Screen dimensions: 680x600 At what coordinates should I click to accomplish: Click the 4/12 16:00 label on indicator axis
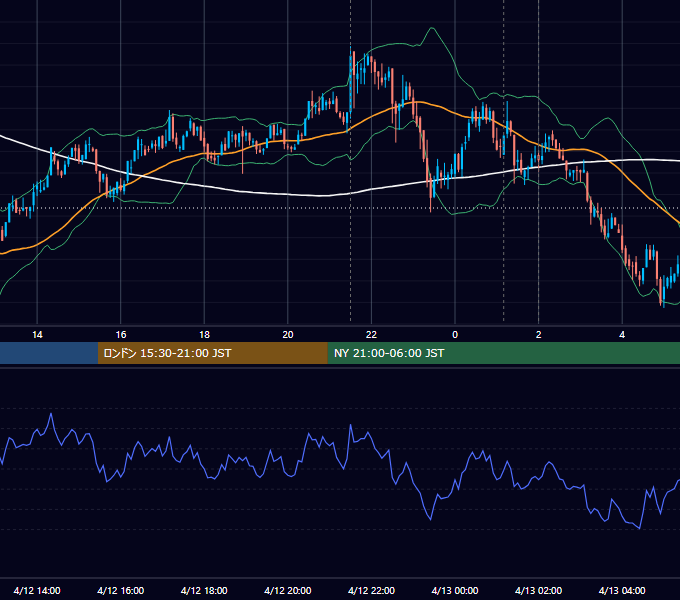pyautogui.click(x=121, y=590)
